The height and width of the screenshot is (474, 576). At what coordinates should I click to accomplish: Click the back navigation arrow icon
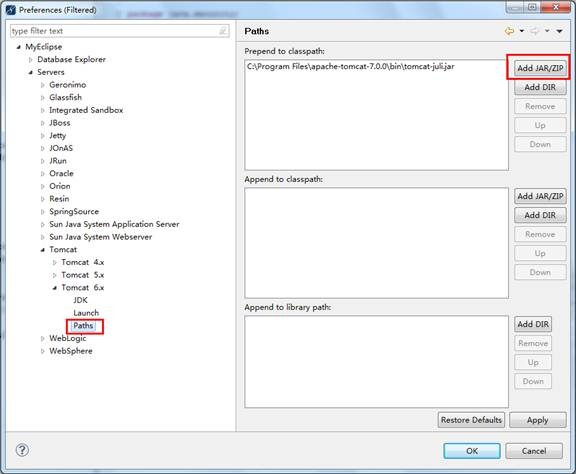[509, 31]
